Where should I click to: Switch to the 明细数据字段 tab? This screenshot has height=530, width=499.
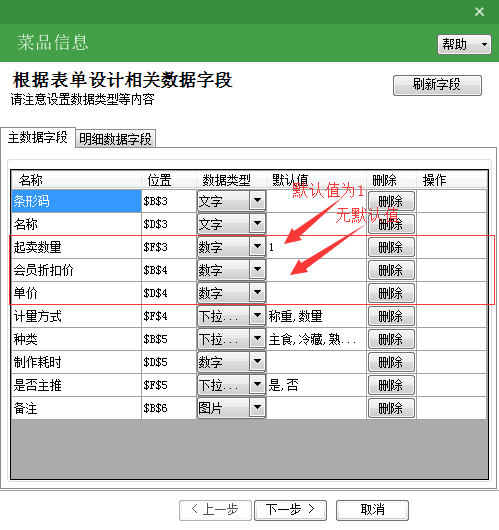click(115, 139)
